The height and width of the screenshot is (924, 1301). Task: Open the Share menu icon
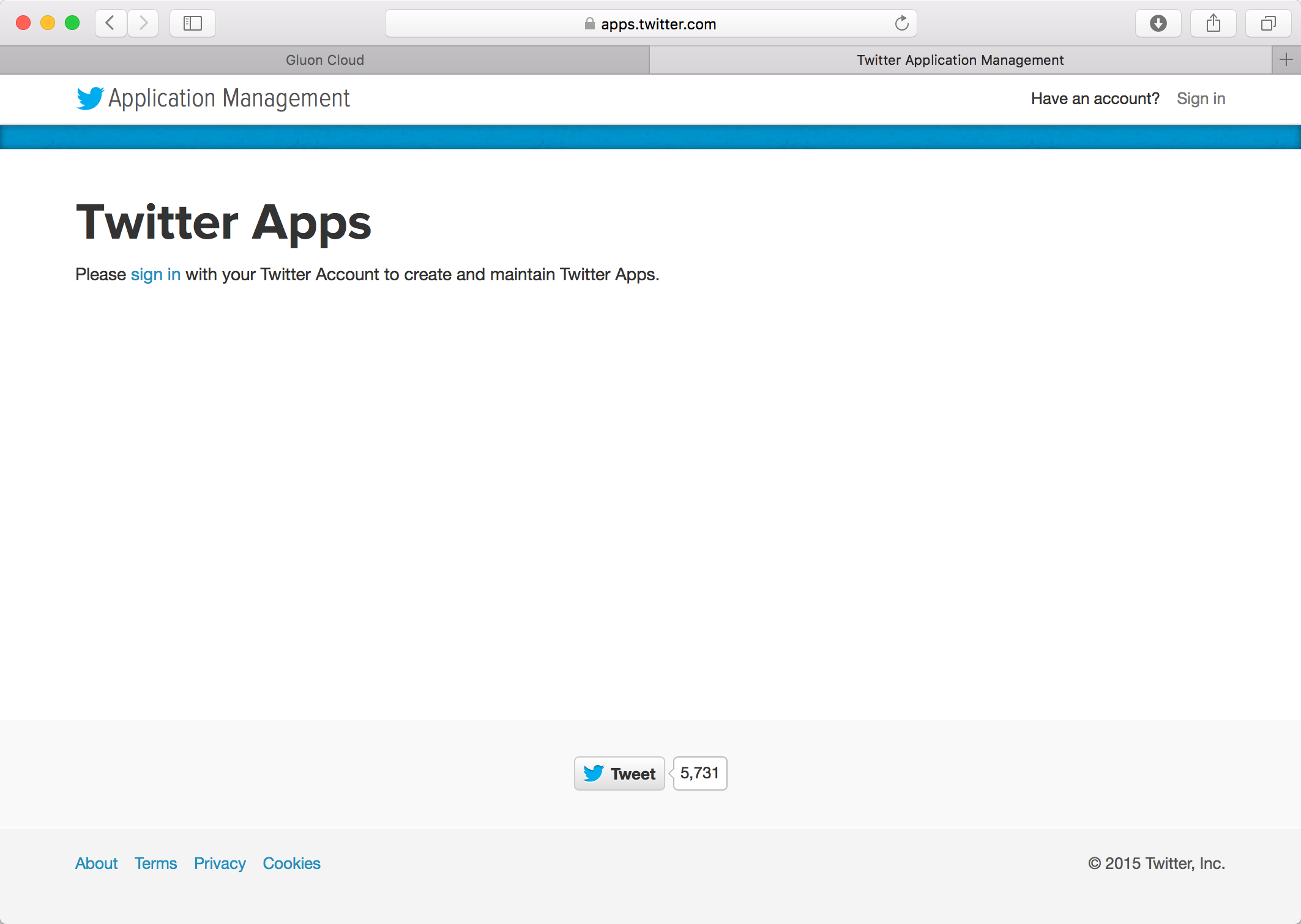pos(1213,23)
